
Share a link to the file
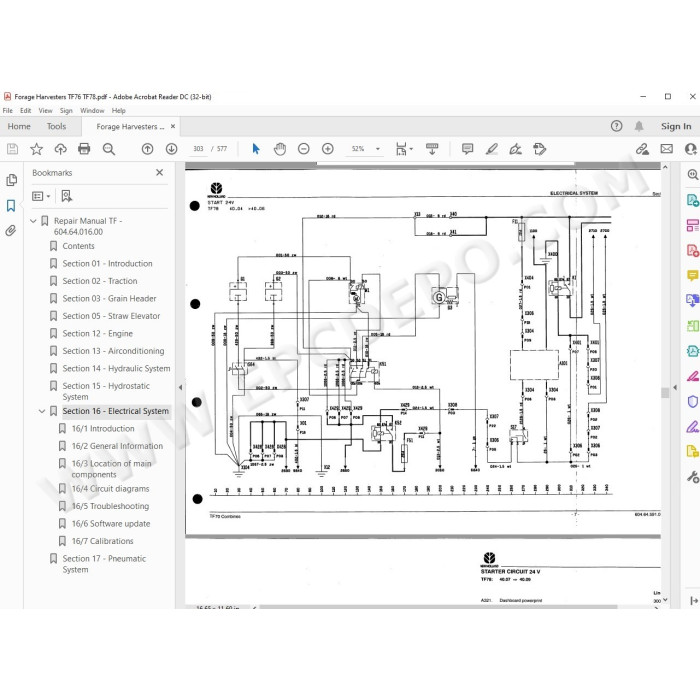coord(642,149)
